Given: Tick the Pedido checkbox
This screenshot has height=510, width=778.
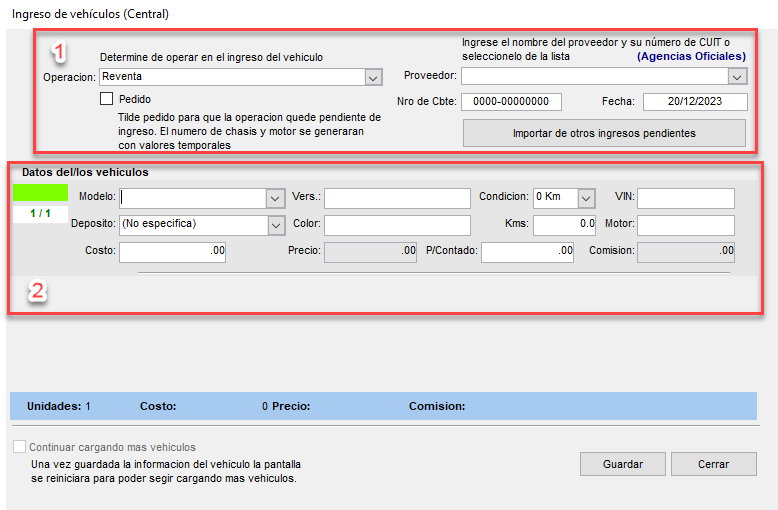Looking at the screenshot, I should point(107,99).
